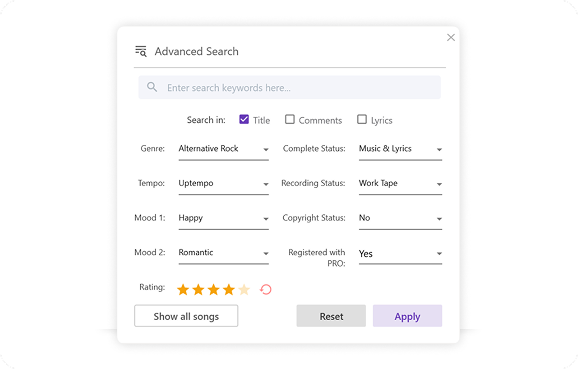The height and width of the screenshot is (369, 578).
Task: Open the Tempo dropdown showing Uptempo
Action: tap(223, 184)
